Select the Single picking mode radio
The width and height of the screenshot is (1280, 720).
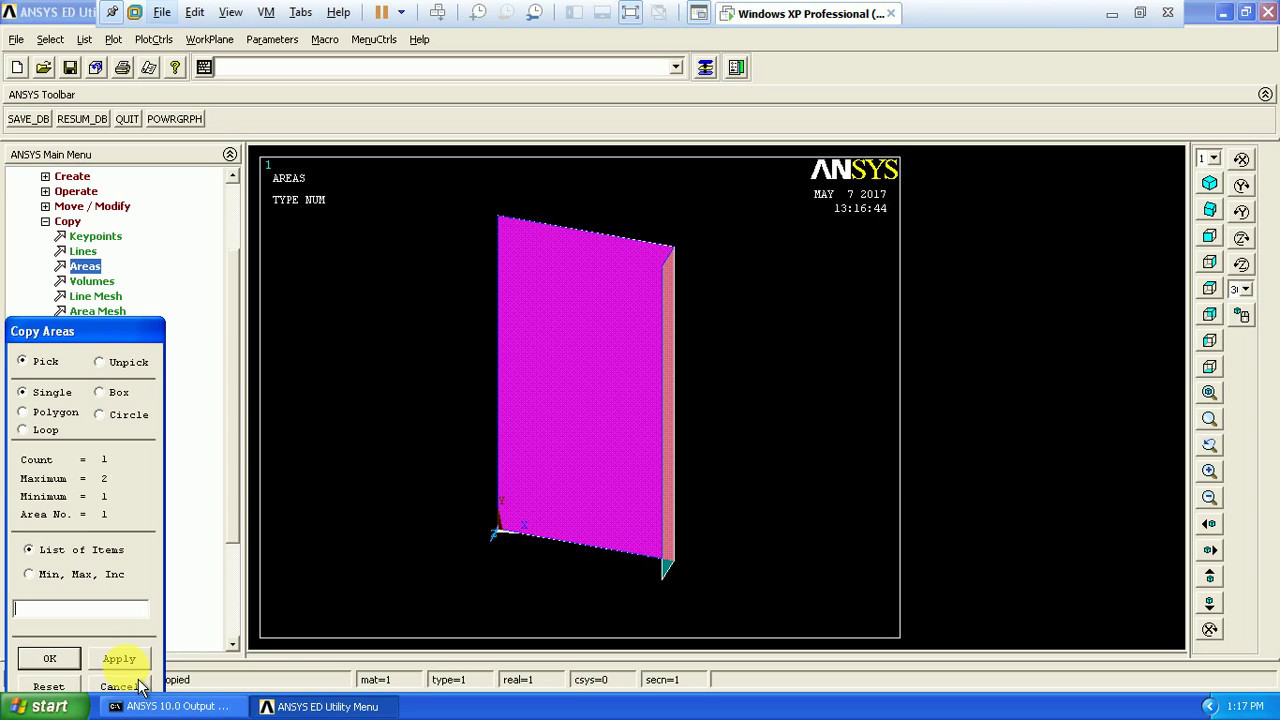(22, 392)
